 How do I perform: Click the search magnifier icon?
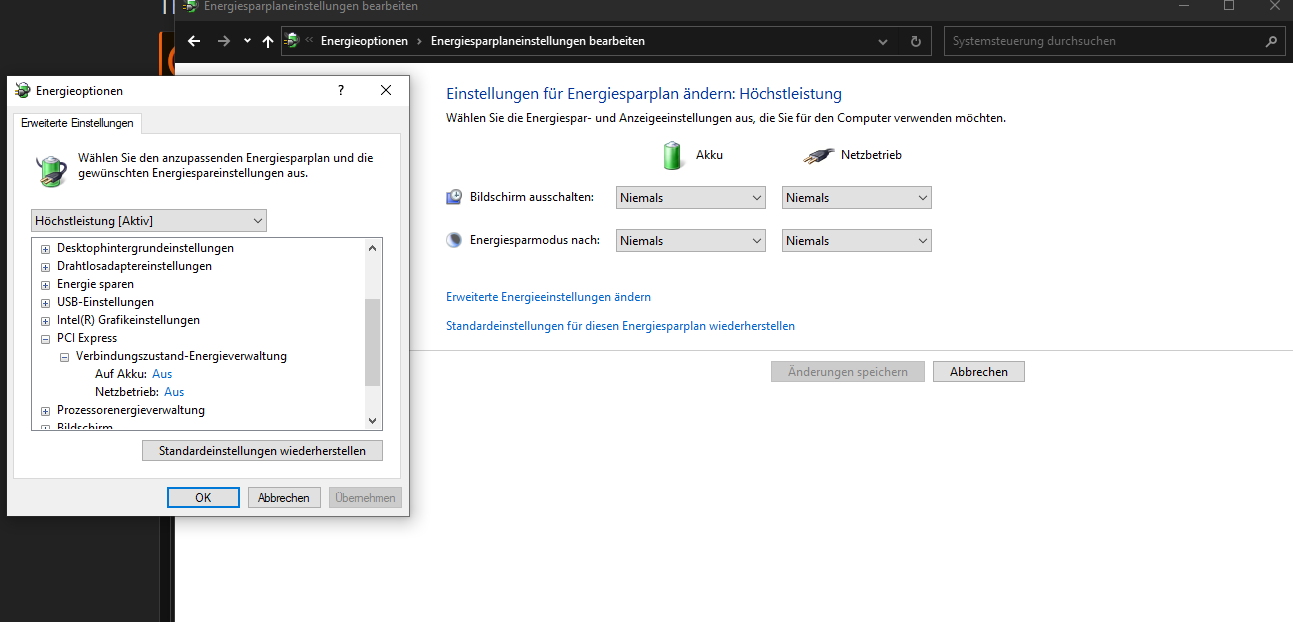coord(1271,42)
